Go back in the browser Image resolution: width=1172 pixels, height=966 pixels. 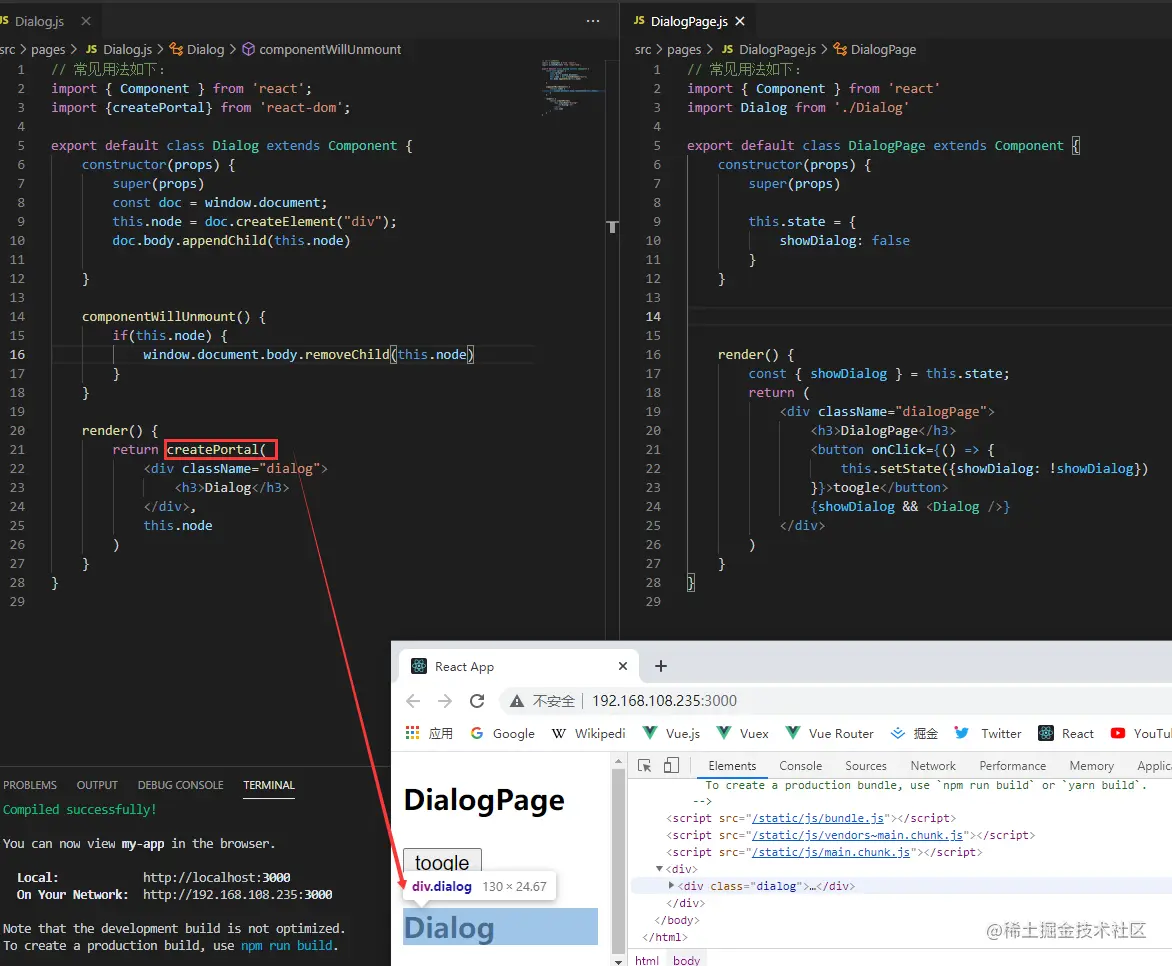[x=413, y=701]
